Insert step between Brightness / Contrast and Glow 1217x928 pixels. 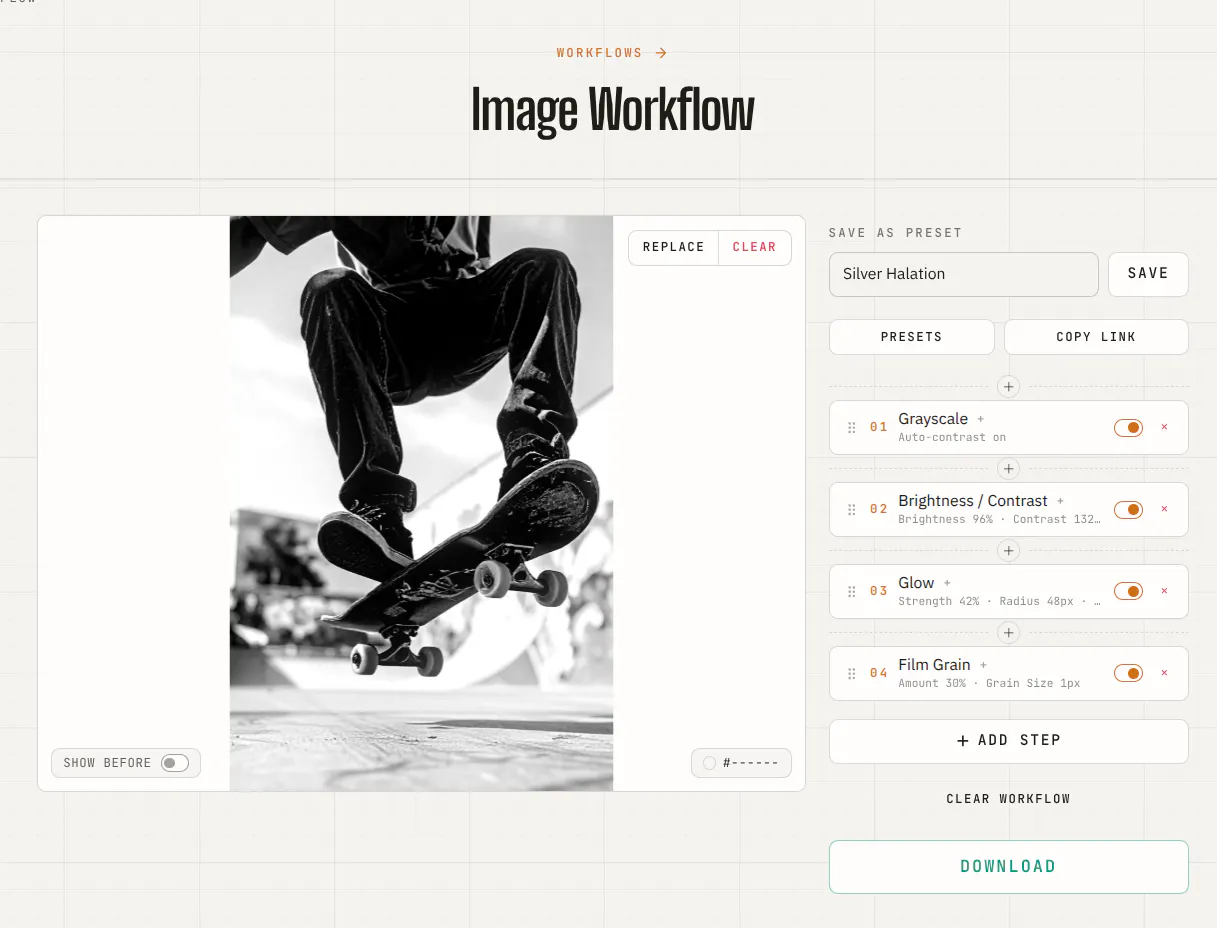point(1008,551)
